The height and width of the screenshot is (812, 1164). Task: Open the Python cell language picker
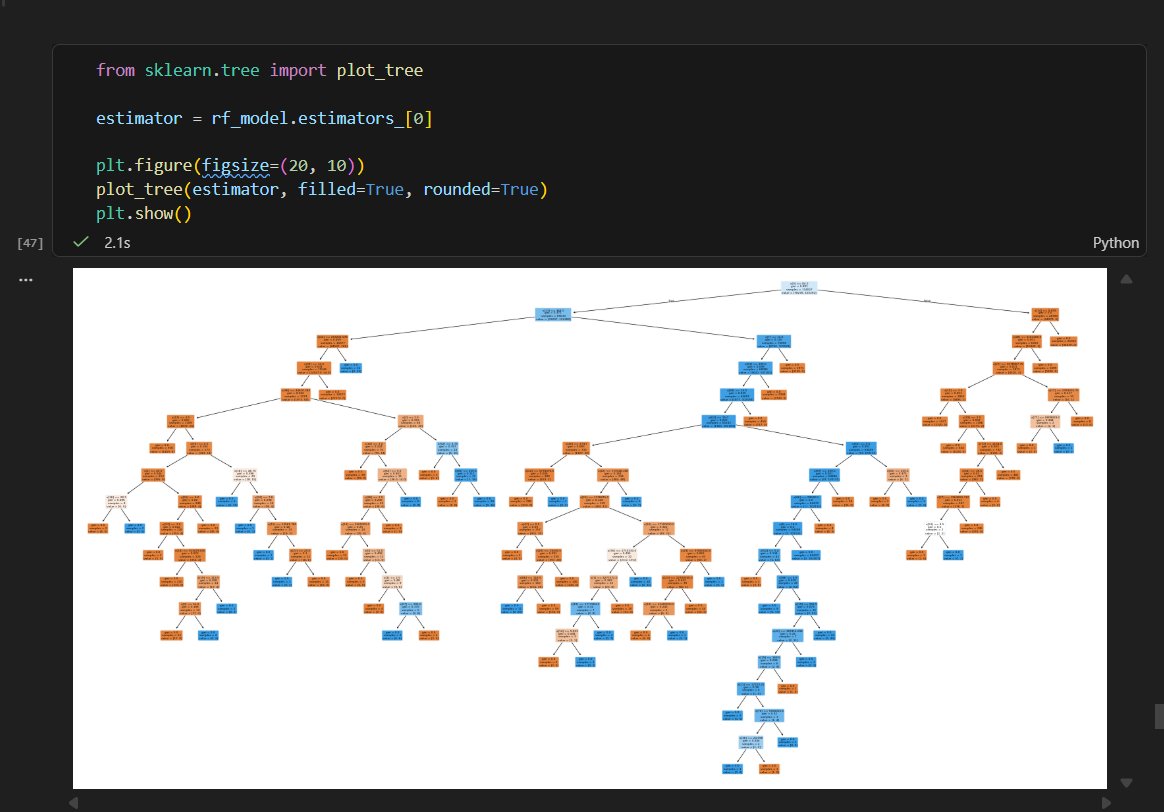click(1115, 243)
